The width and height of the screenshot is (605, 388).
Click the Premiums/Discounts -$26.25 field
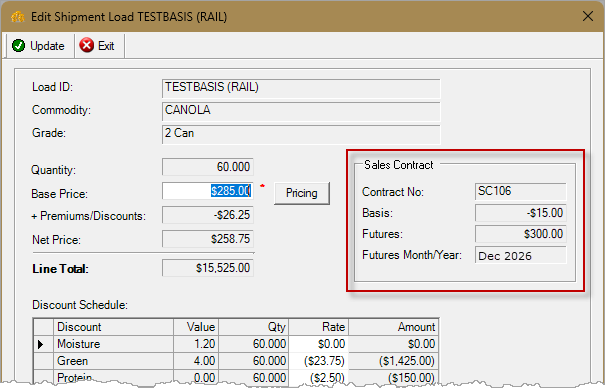click(208, 215)
